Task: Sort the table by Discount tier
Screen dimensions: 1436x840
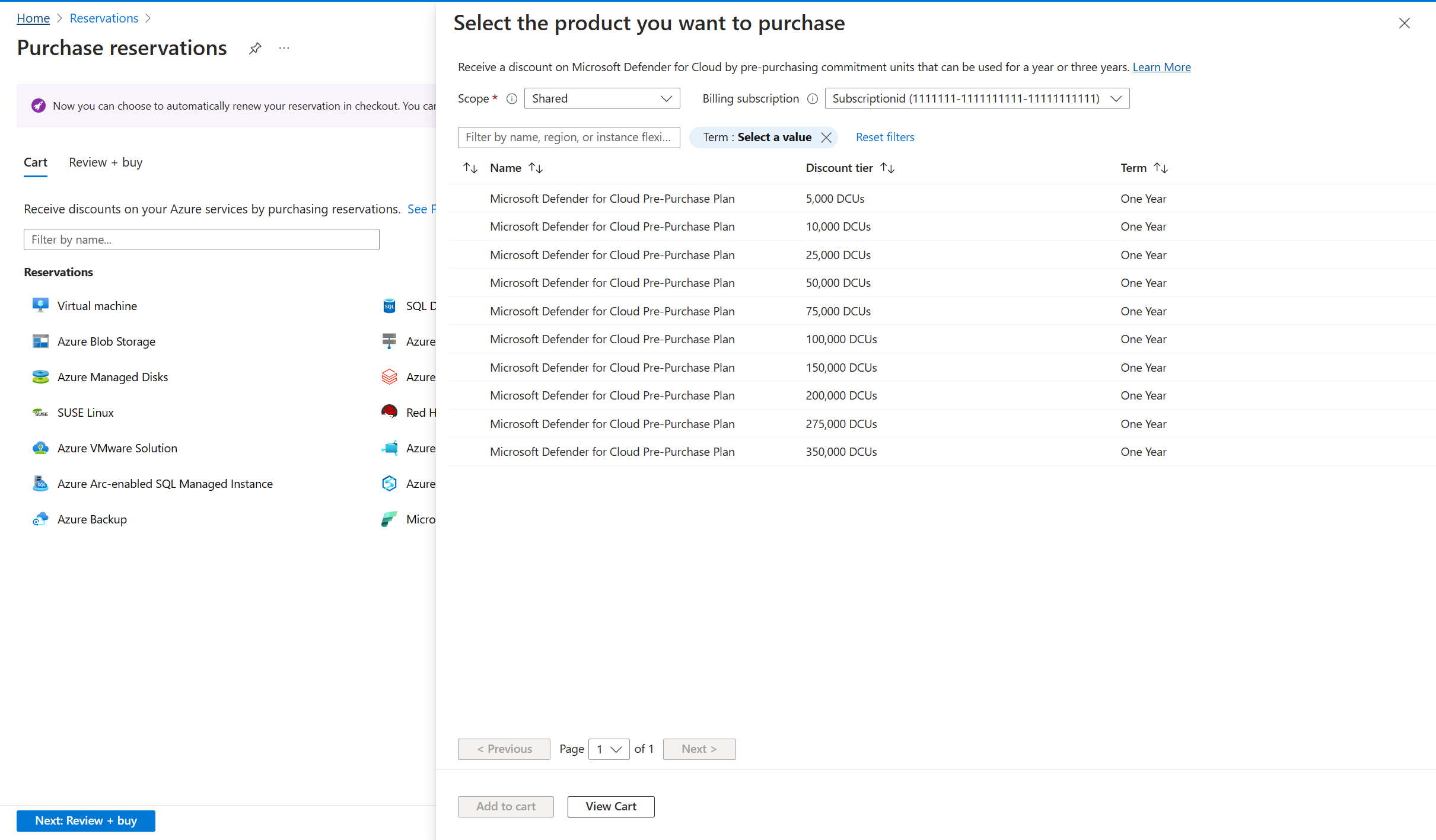Action: point(887,168)
